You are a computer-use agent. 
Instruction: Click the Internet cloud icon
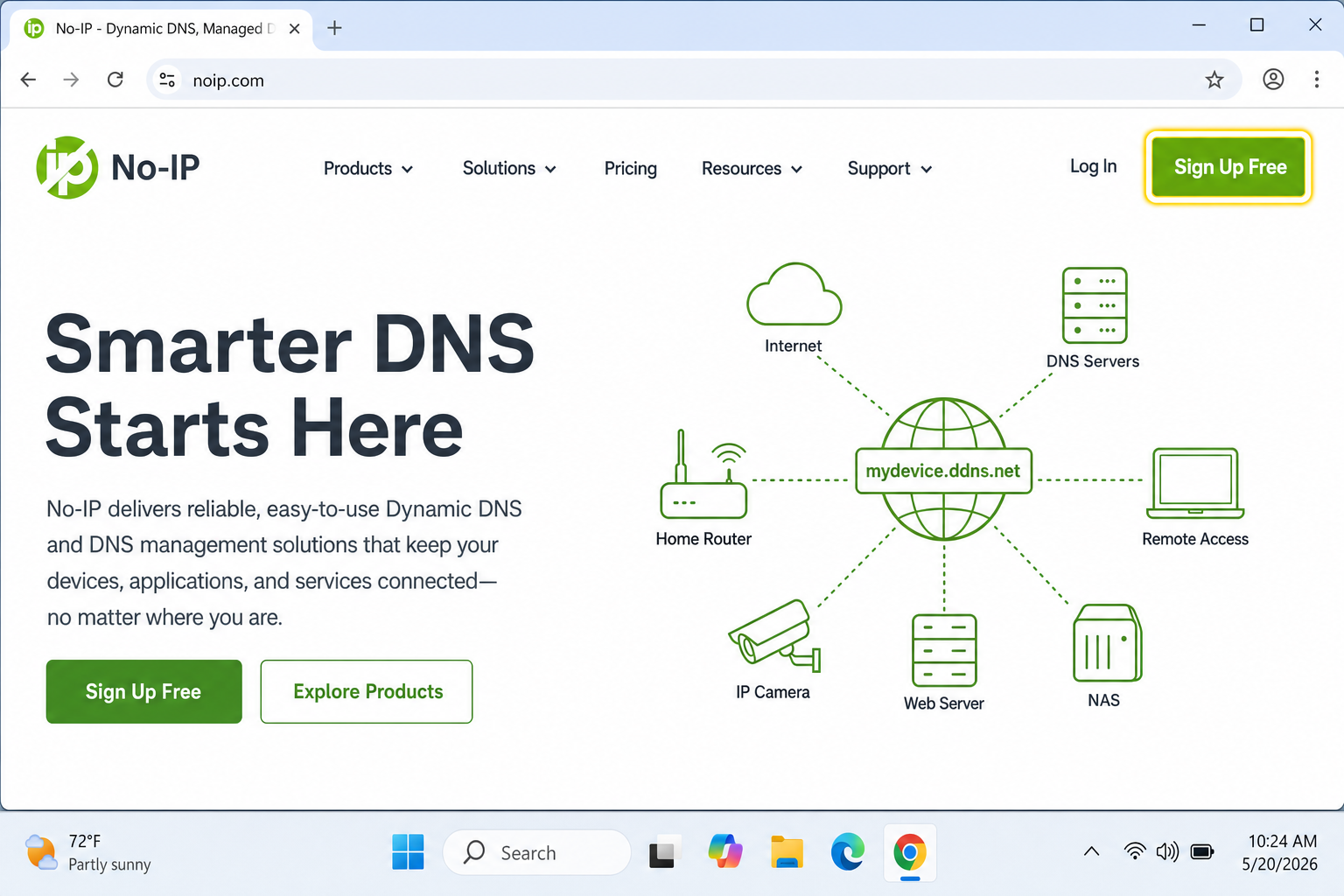(x=794, y=295)
